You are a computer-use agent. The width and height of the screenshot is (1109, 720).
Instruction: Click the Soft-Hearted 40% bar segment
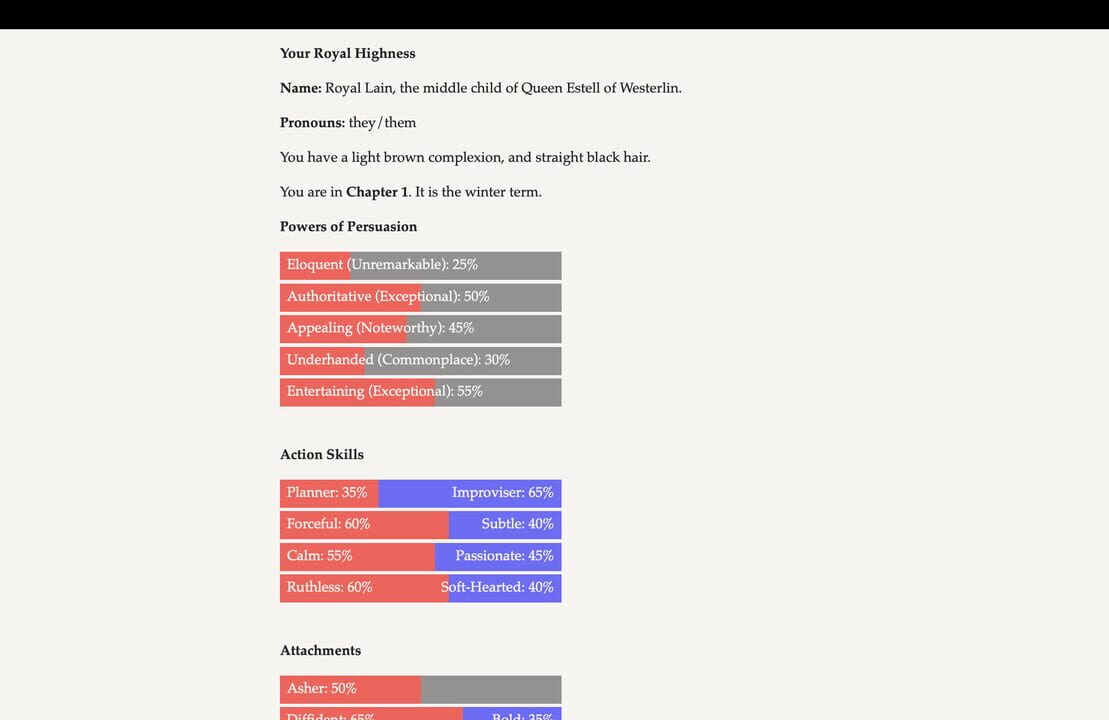[x=506, y=587]
